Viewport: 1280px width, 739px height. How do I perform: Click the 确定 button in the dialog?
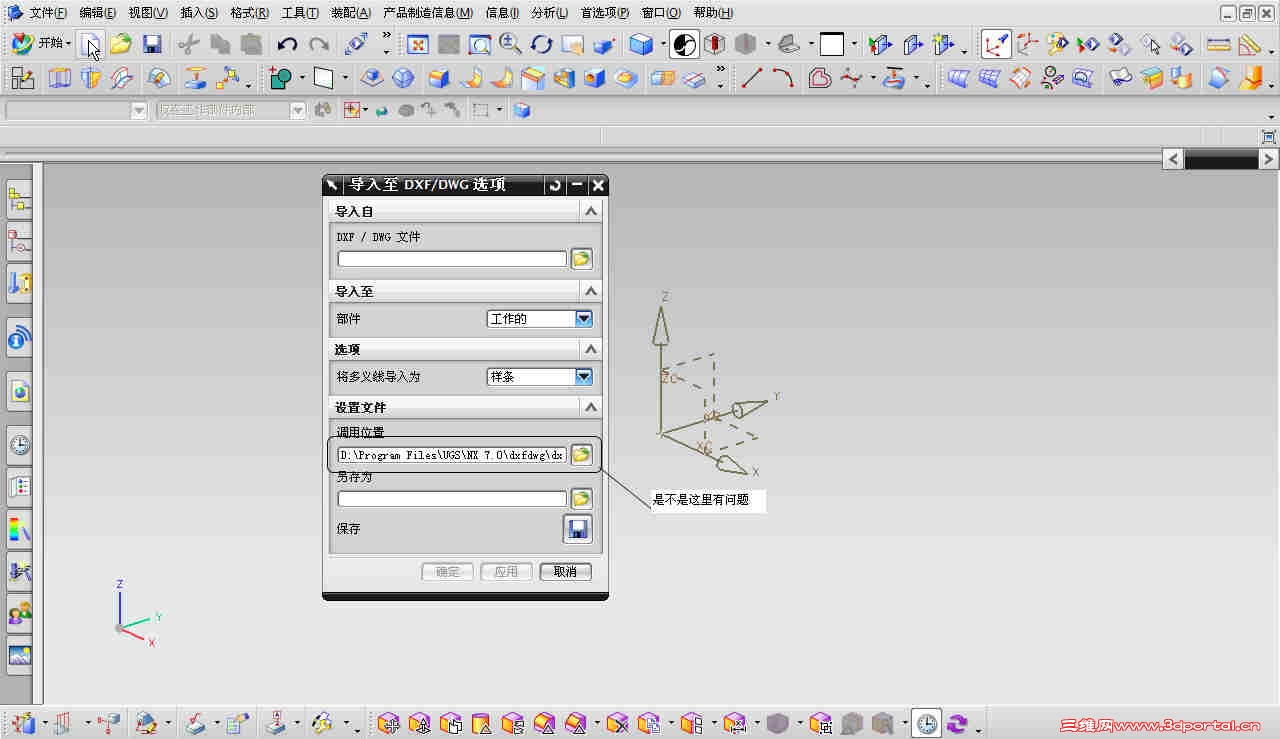click(448, 572)
